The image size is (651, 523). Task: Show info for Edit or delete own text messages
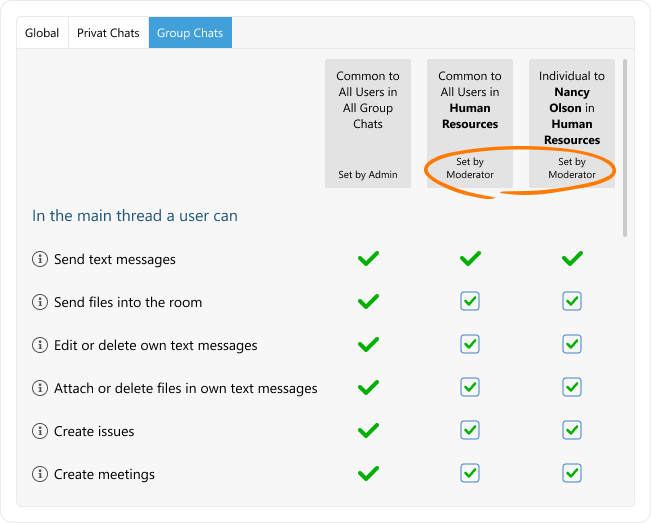40,345
